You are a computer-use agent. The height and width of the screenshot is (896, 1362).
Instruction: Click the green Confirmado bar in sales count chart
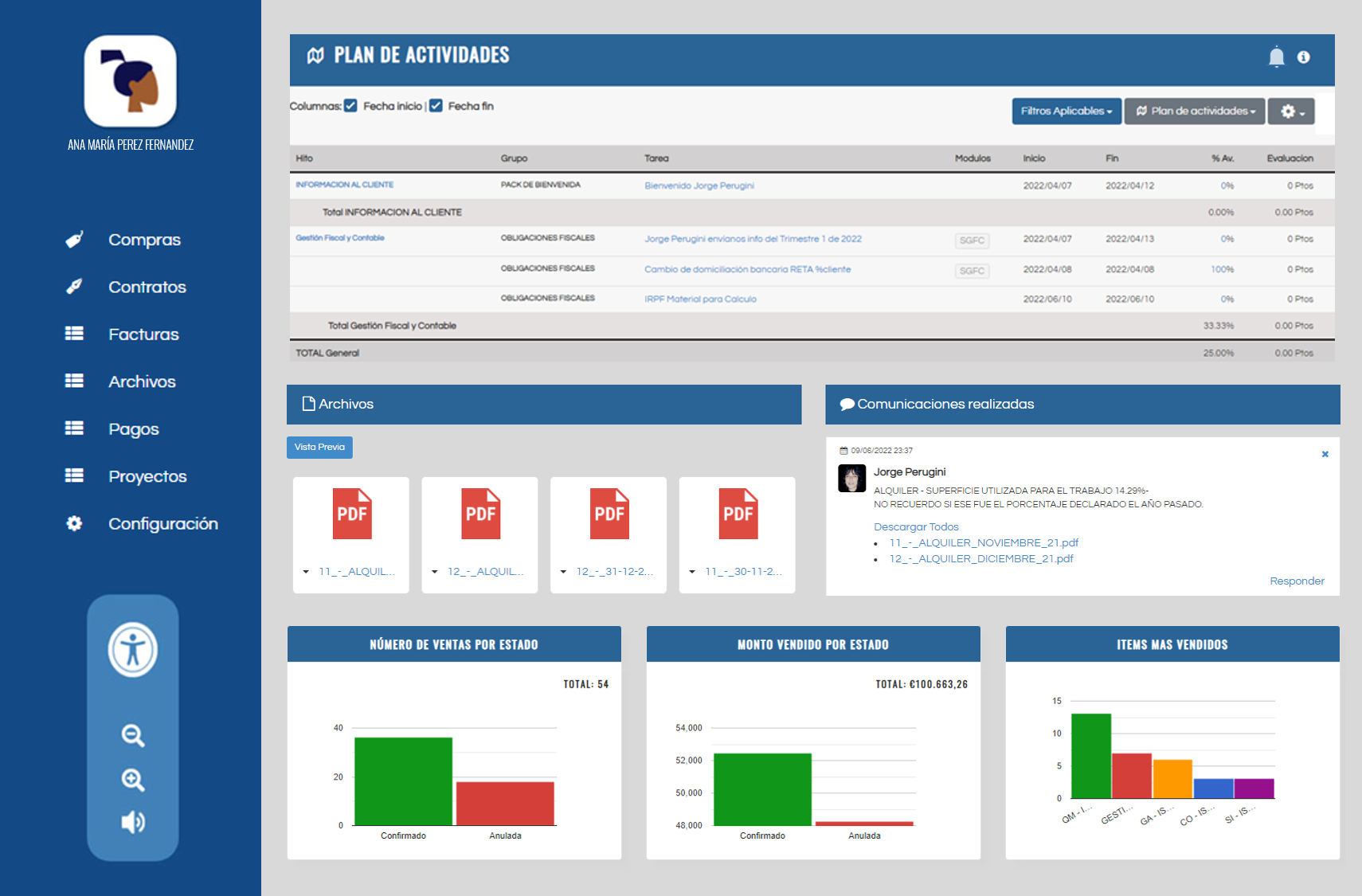[403, 781]
